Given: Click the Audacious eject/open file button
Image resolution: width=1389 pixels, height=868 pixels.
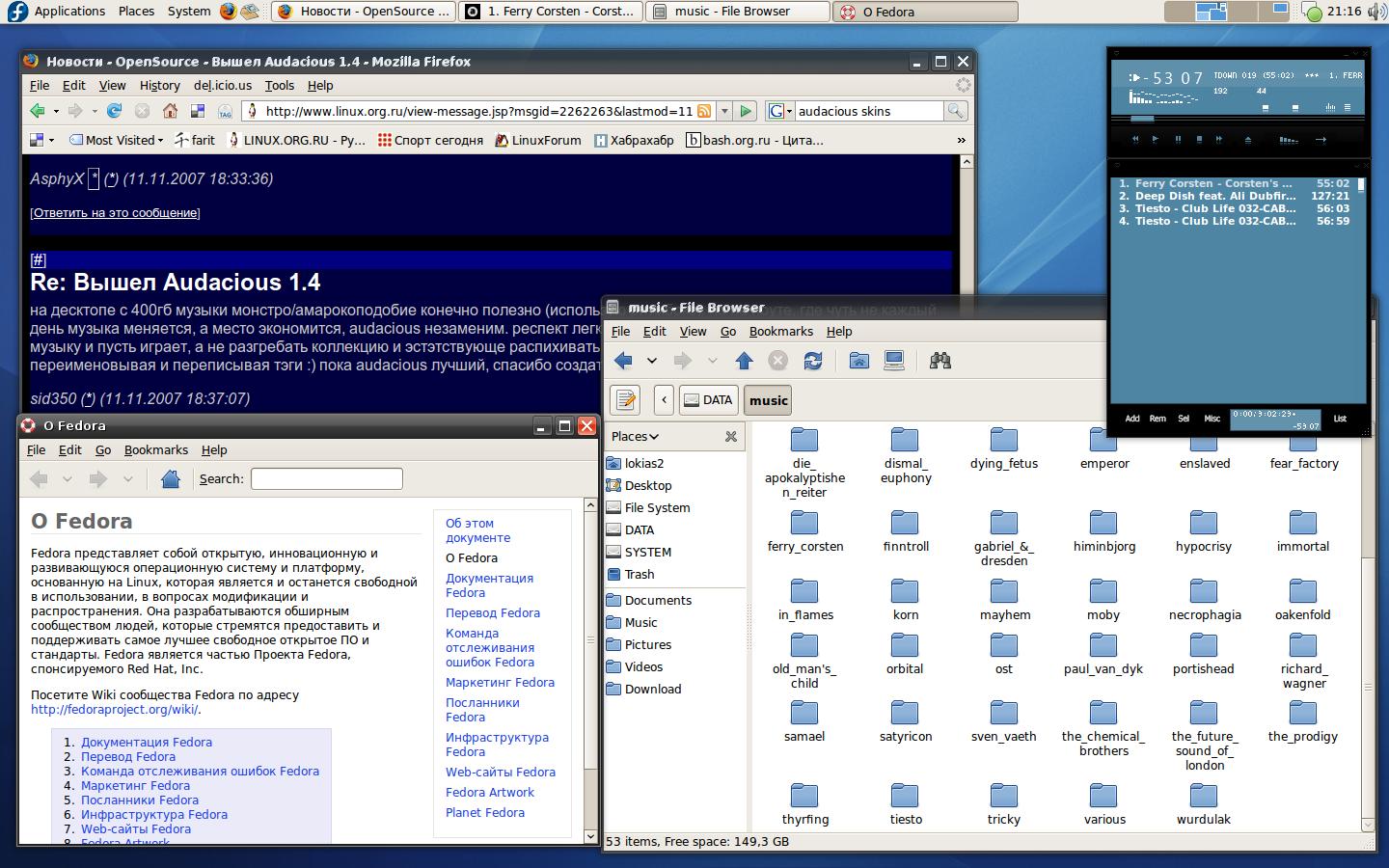Looking at the screenshot, I should [1247, 140].
